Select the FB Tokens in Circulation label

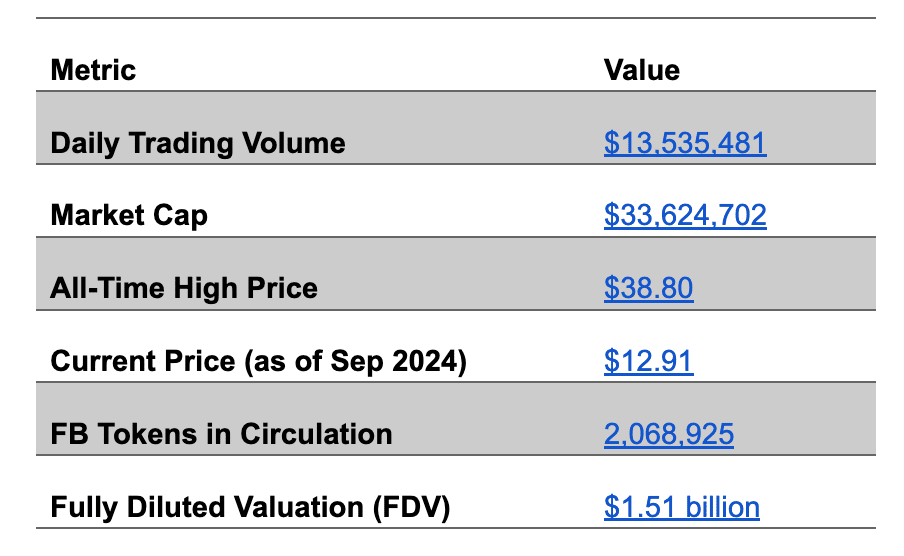tap(220, 434)
